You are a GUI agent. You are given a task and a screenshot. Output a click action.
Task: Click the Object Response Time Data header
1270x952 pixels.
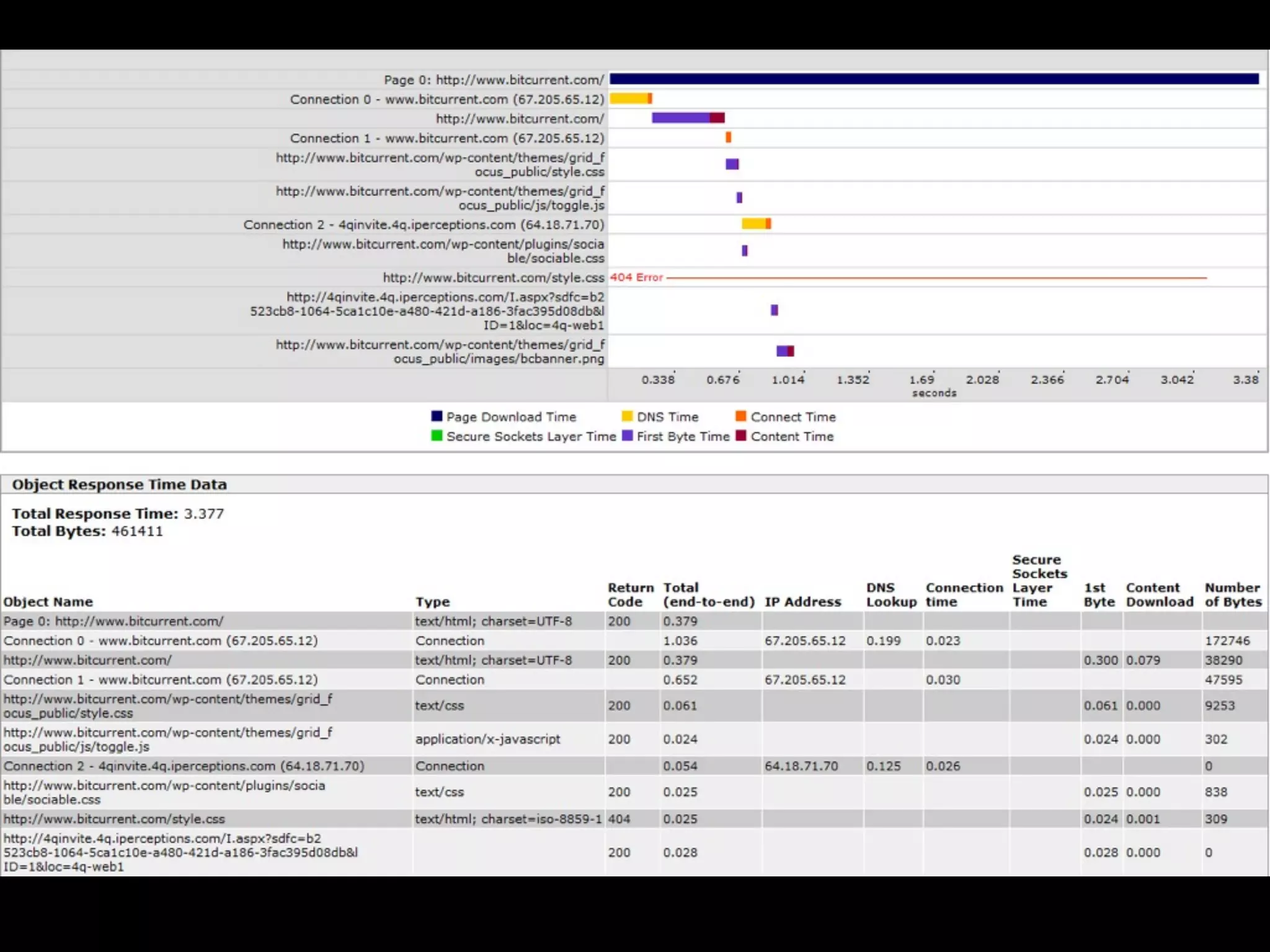[x=119, y=485]
